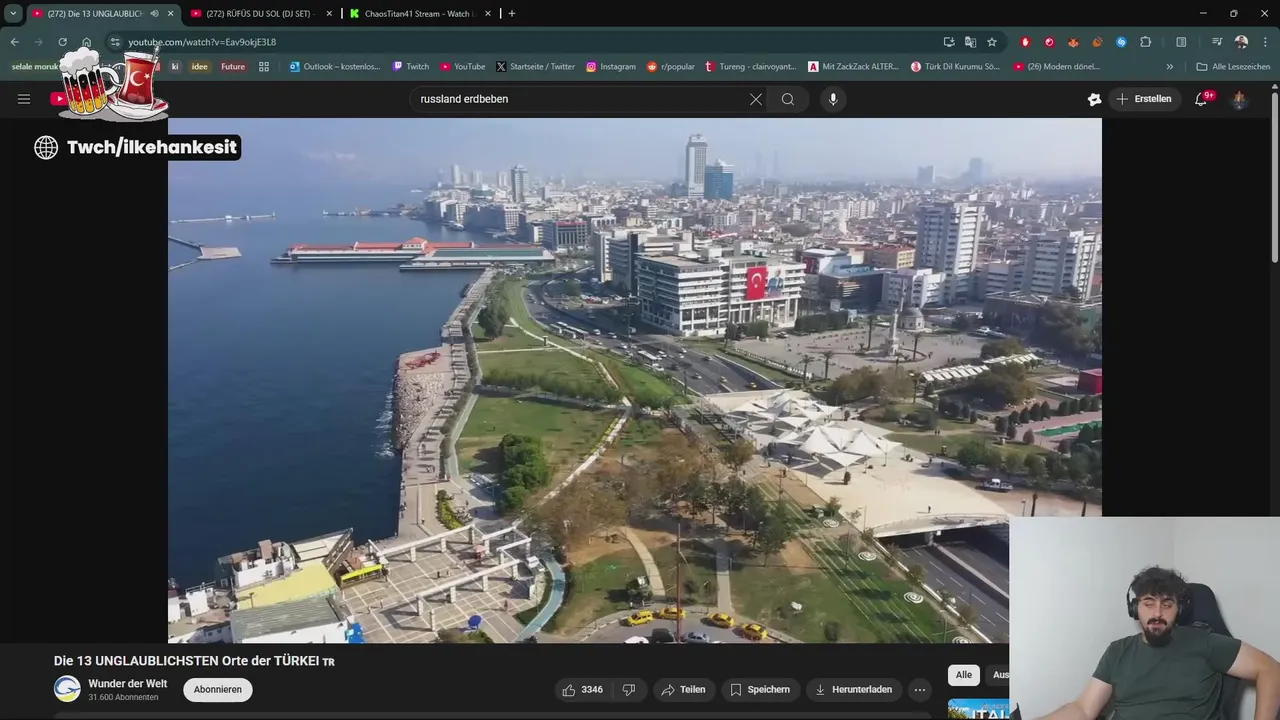The width and height of the screenshot is (1280, 720).
Task: Click the Speichern save button
Action: 760,689
